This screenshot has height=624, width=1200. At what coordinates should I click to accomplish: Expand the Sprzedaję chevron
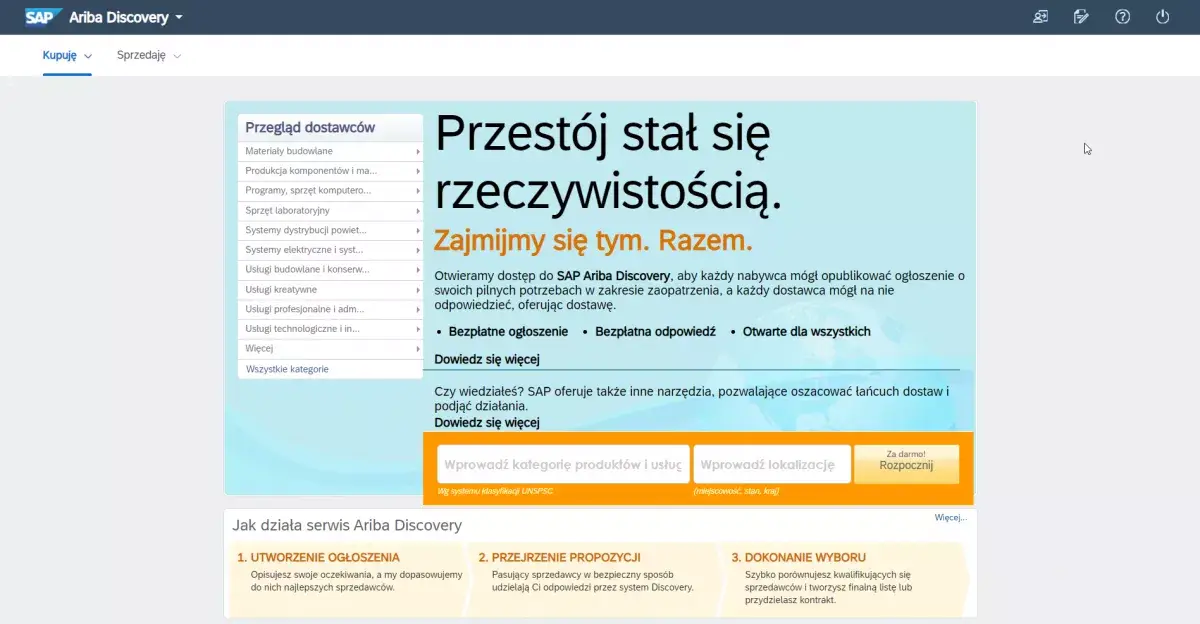click(x=177, y=56)
